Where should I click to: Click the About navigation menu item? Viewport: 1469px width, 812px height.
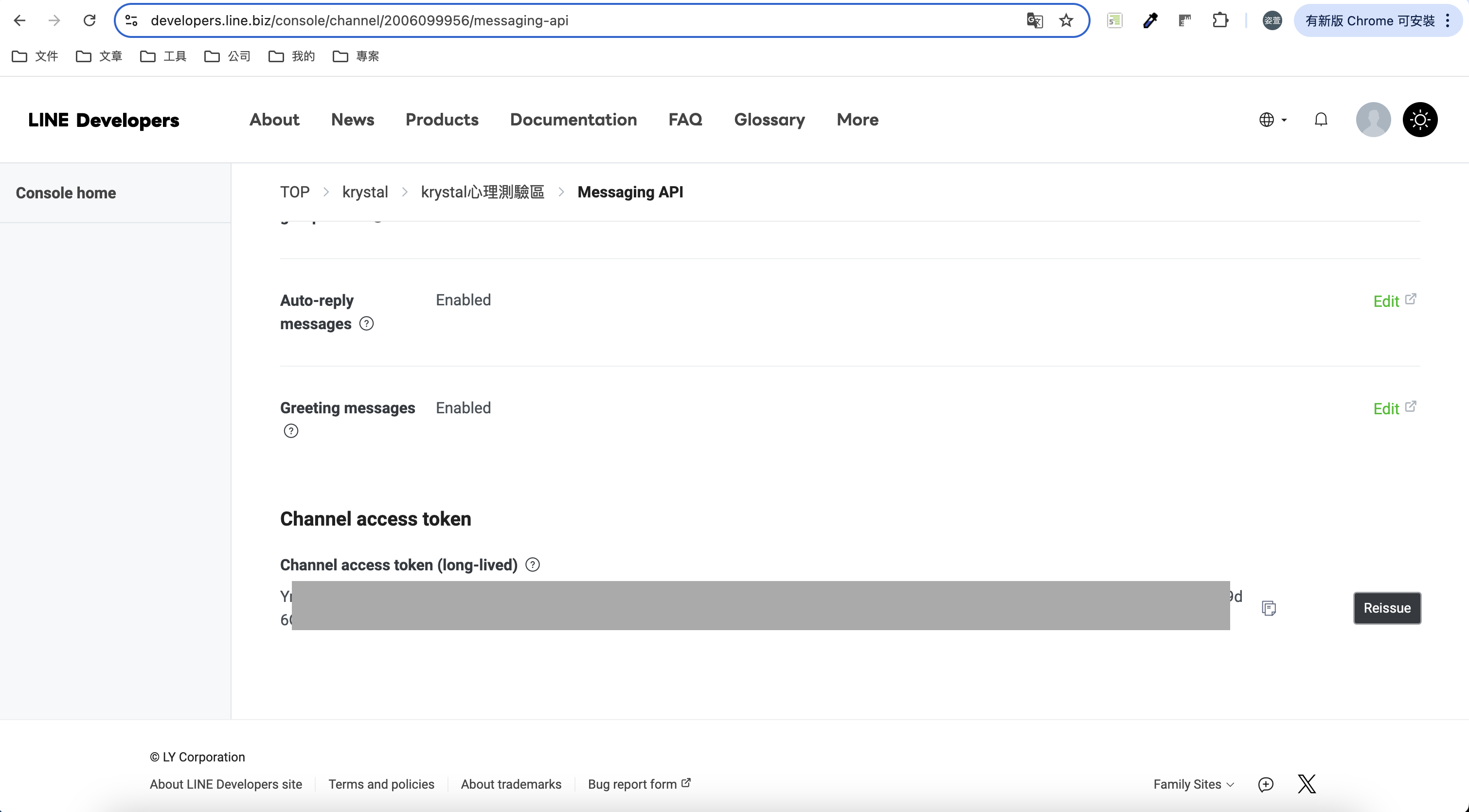tap(274, 119)
